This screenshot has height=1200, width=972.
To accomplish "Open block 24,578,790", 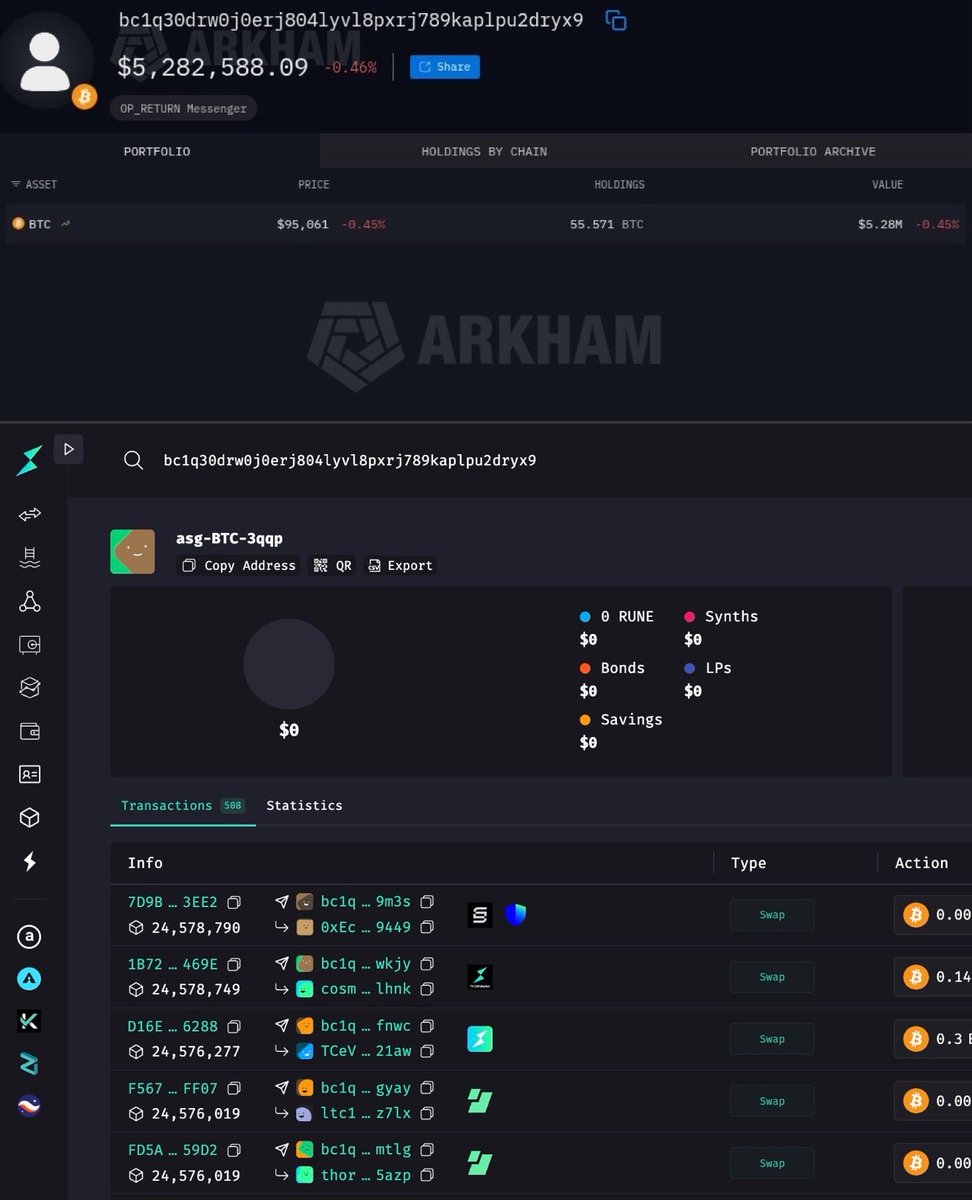I will tap(196, 928).
